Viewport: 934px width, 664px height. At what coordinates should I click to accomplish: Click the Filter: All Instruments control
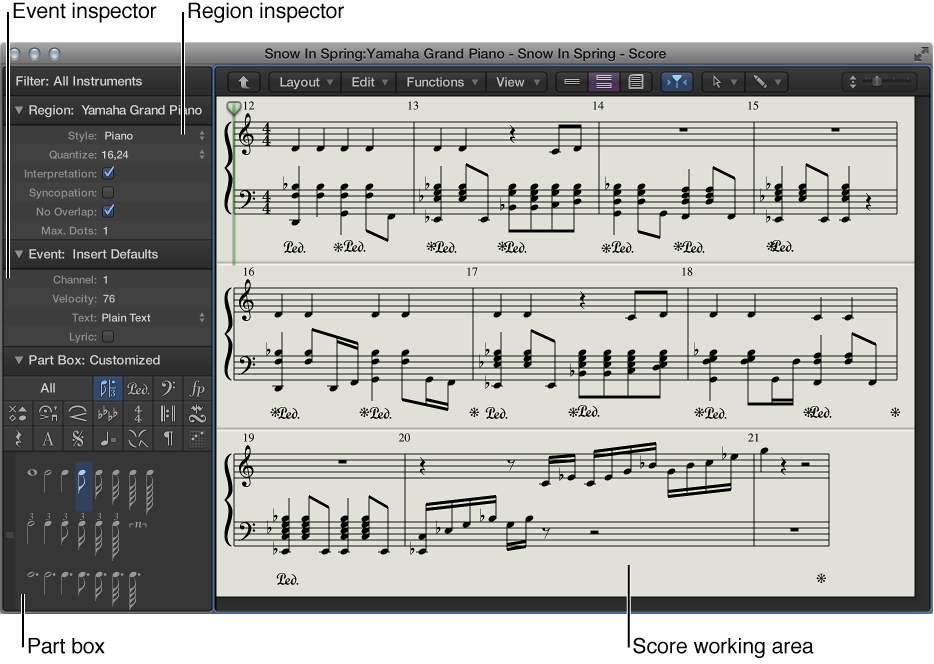[80, 81]
